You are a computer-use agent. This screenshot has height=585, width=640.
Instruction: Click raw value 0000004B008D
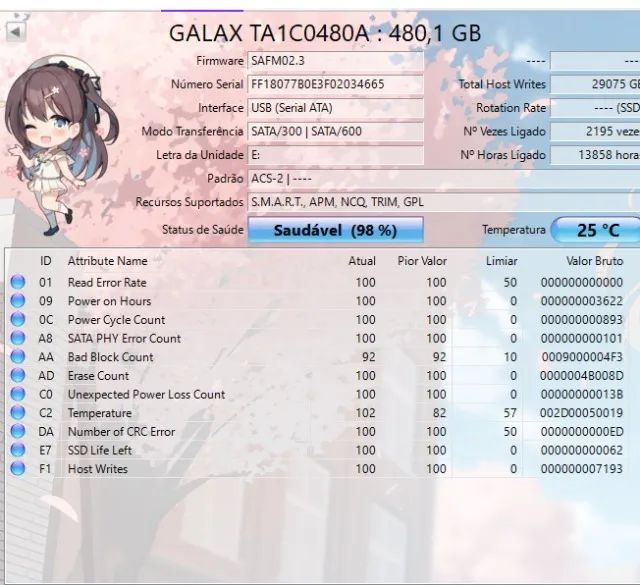pos(582,376)
